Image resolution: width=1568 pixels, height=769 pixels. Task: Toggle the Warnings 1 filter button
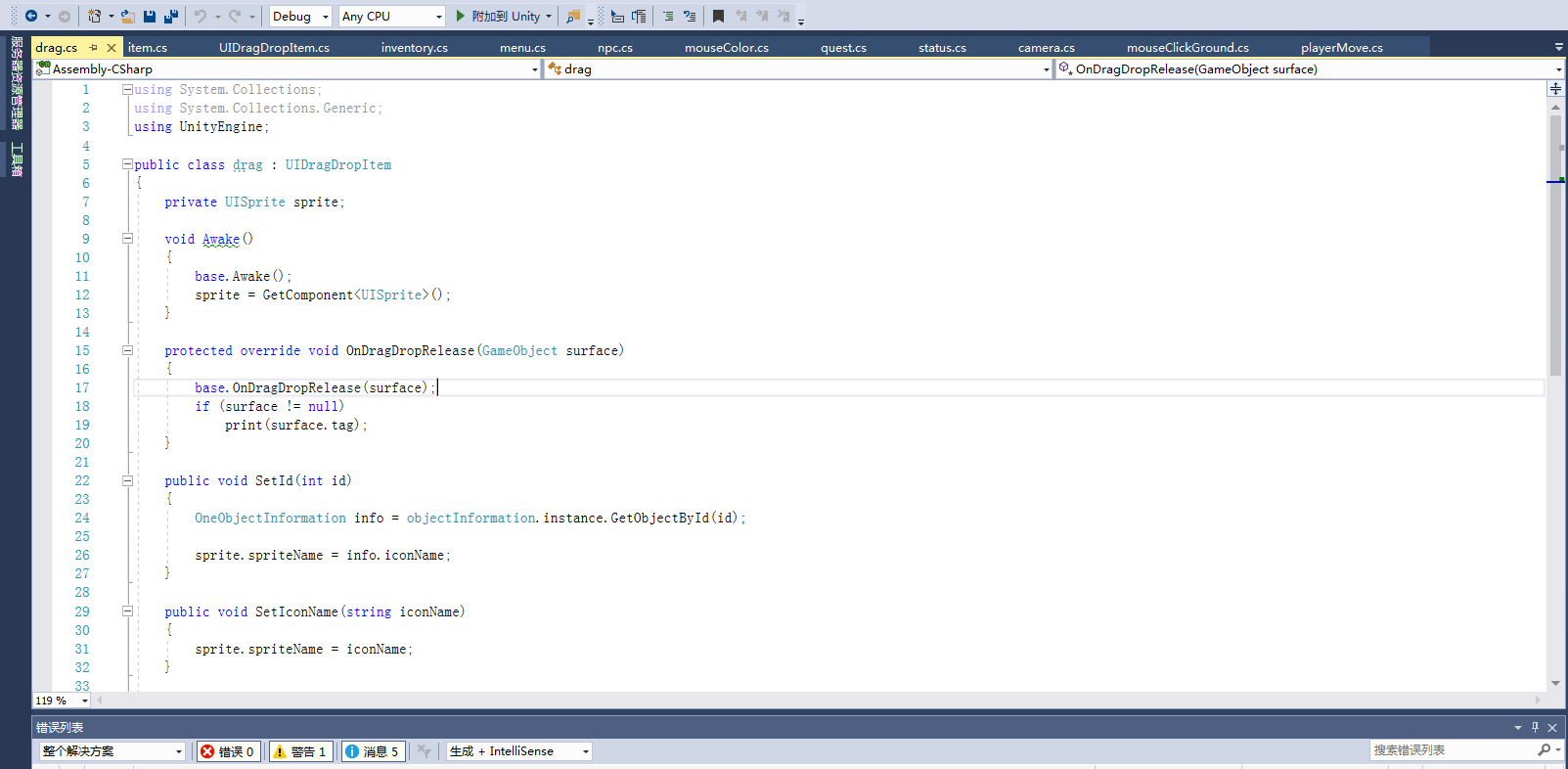[x=301, y=751]
